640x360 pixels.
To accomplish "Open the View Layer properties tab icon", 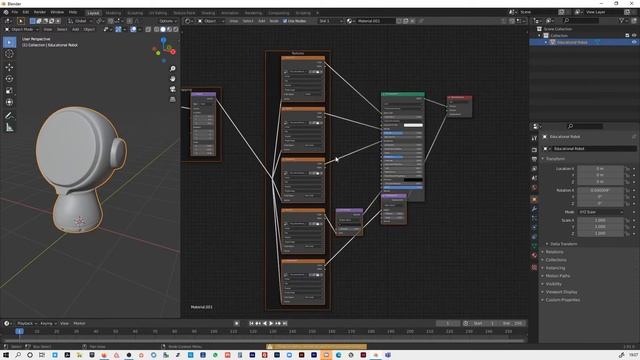I will pyautogui.click(x=534, y=169).
